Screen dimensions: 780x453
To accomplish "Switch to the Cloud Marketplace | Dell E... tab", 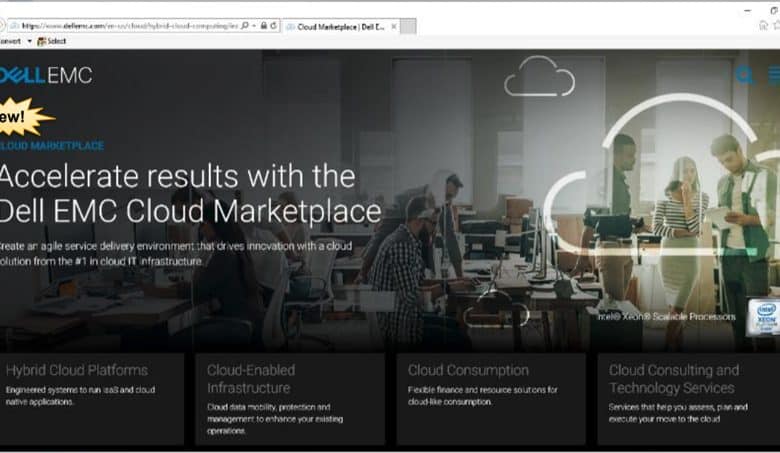I will [341, 27].
